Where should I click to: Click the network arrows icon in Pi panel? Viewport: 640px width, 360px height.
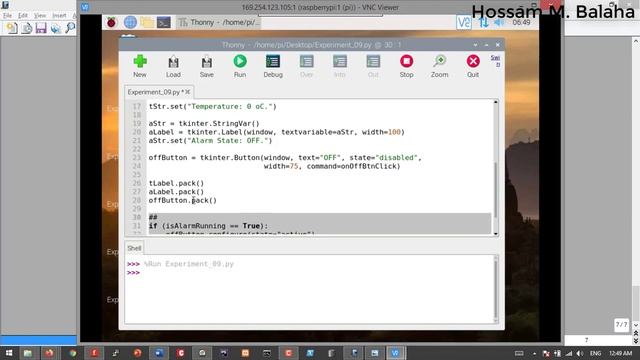pyautogui.click(x=484, y=22)
